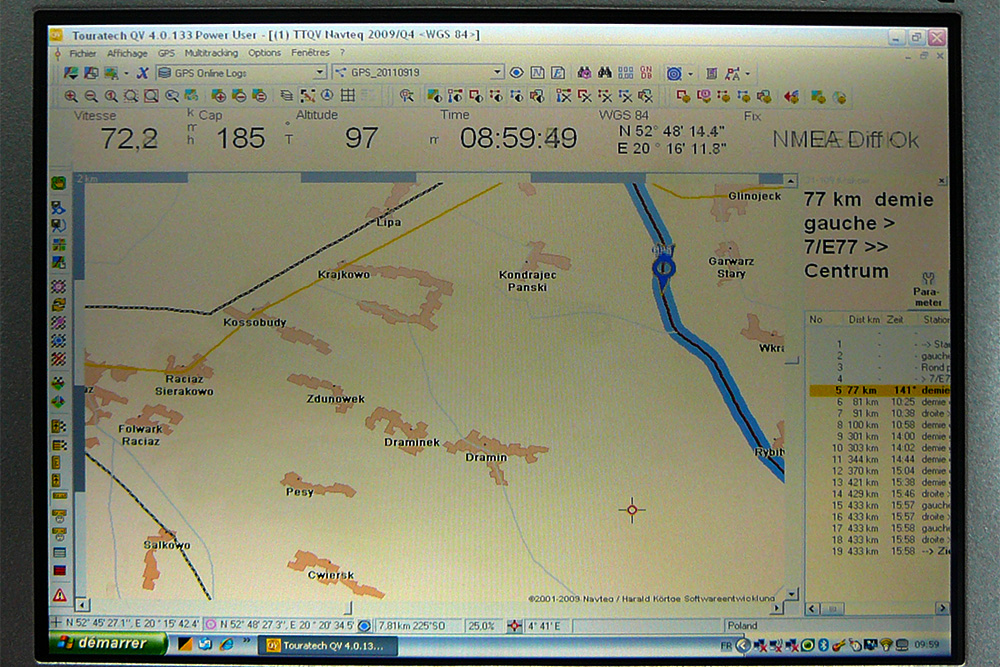Click the E document icon
1000x667 pixels.
pyautogui.click(x=558, y=73)
